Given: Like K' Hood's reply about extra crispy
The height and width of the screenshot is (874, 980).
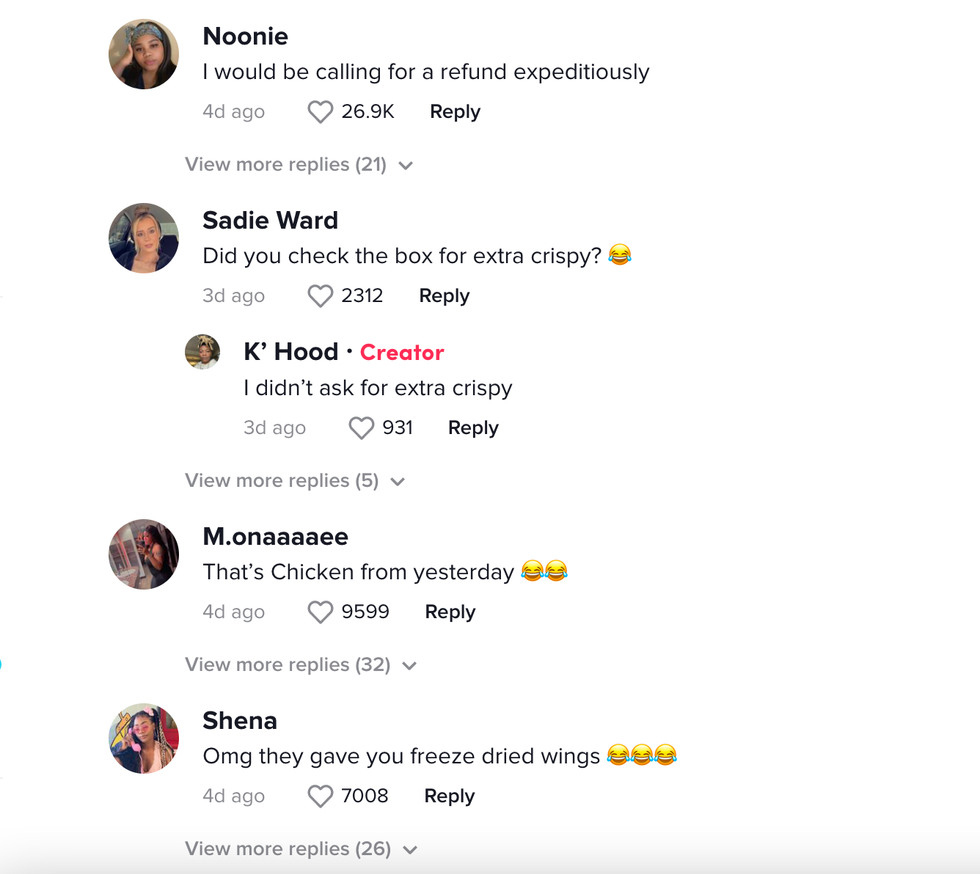Looking at the screenshot, I should coord(361,427).
